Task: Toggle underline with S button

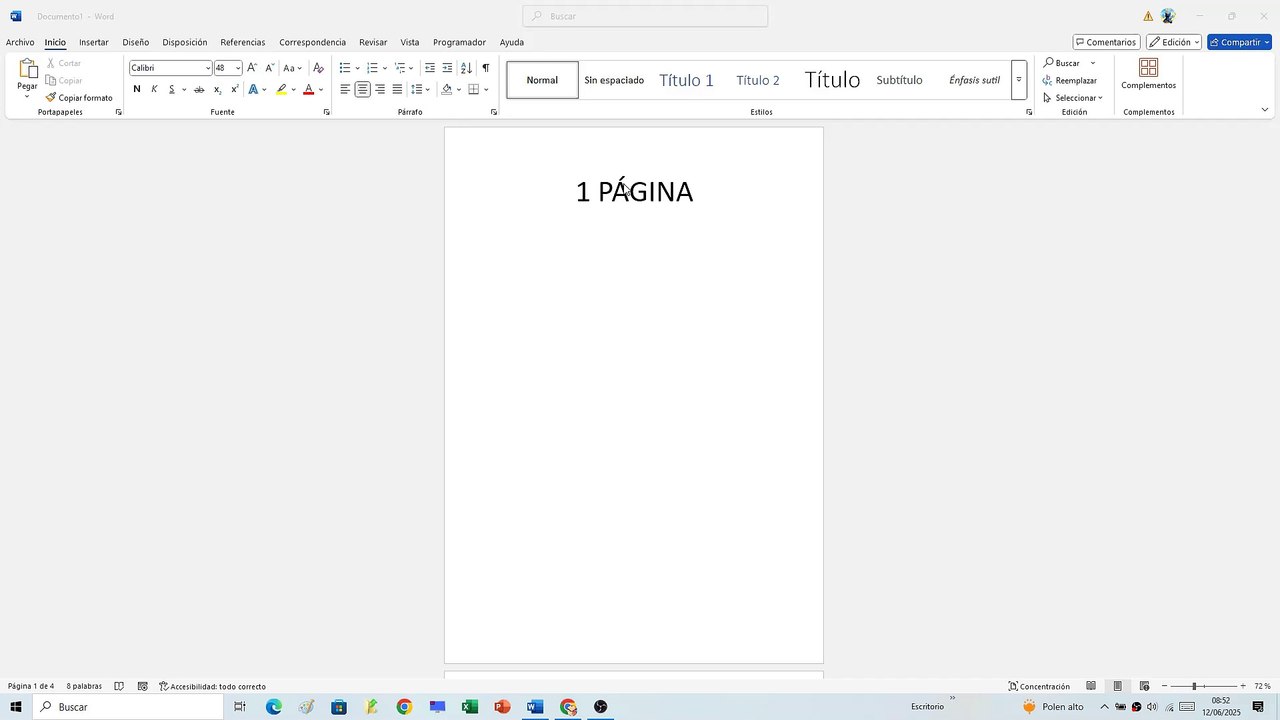Action: pos(171,90)
